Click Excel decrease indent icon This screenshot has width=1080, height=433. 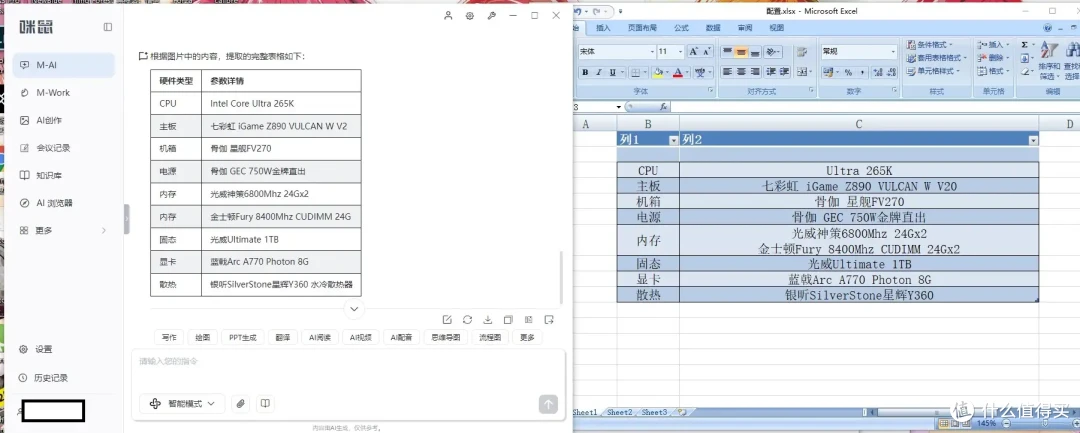click(769, 72)
